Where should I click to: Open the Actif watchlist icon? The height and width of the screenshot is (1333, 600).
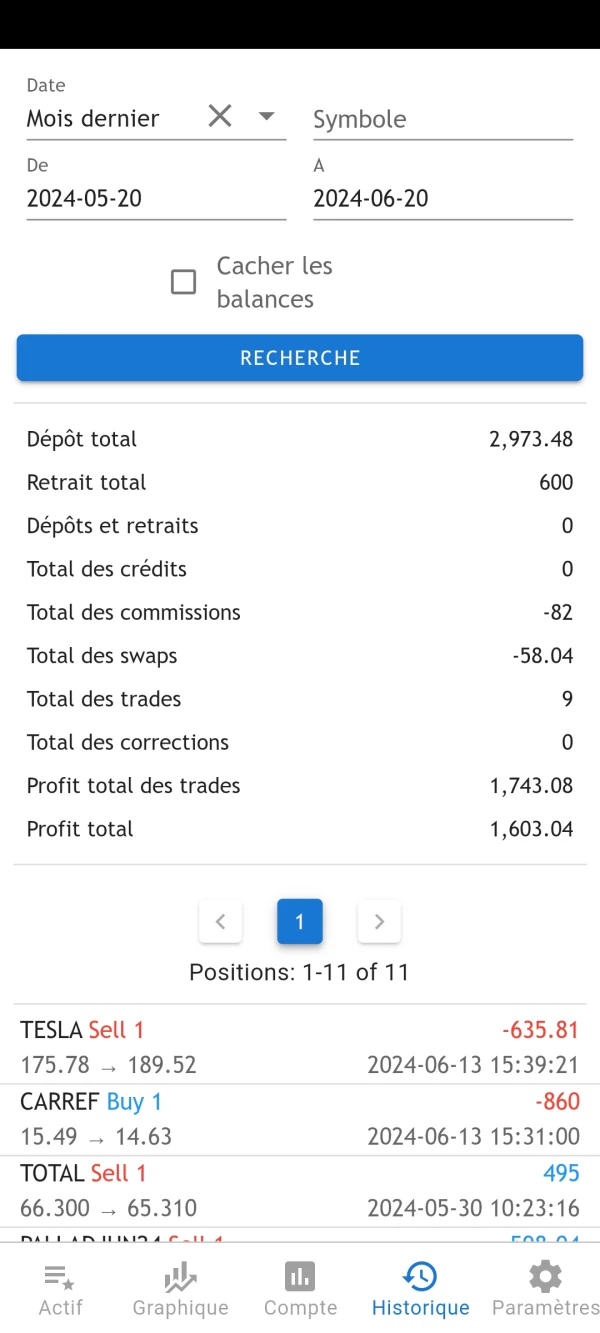pyautogui.click(x=60, y=1277)
